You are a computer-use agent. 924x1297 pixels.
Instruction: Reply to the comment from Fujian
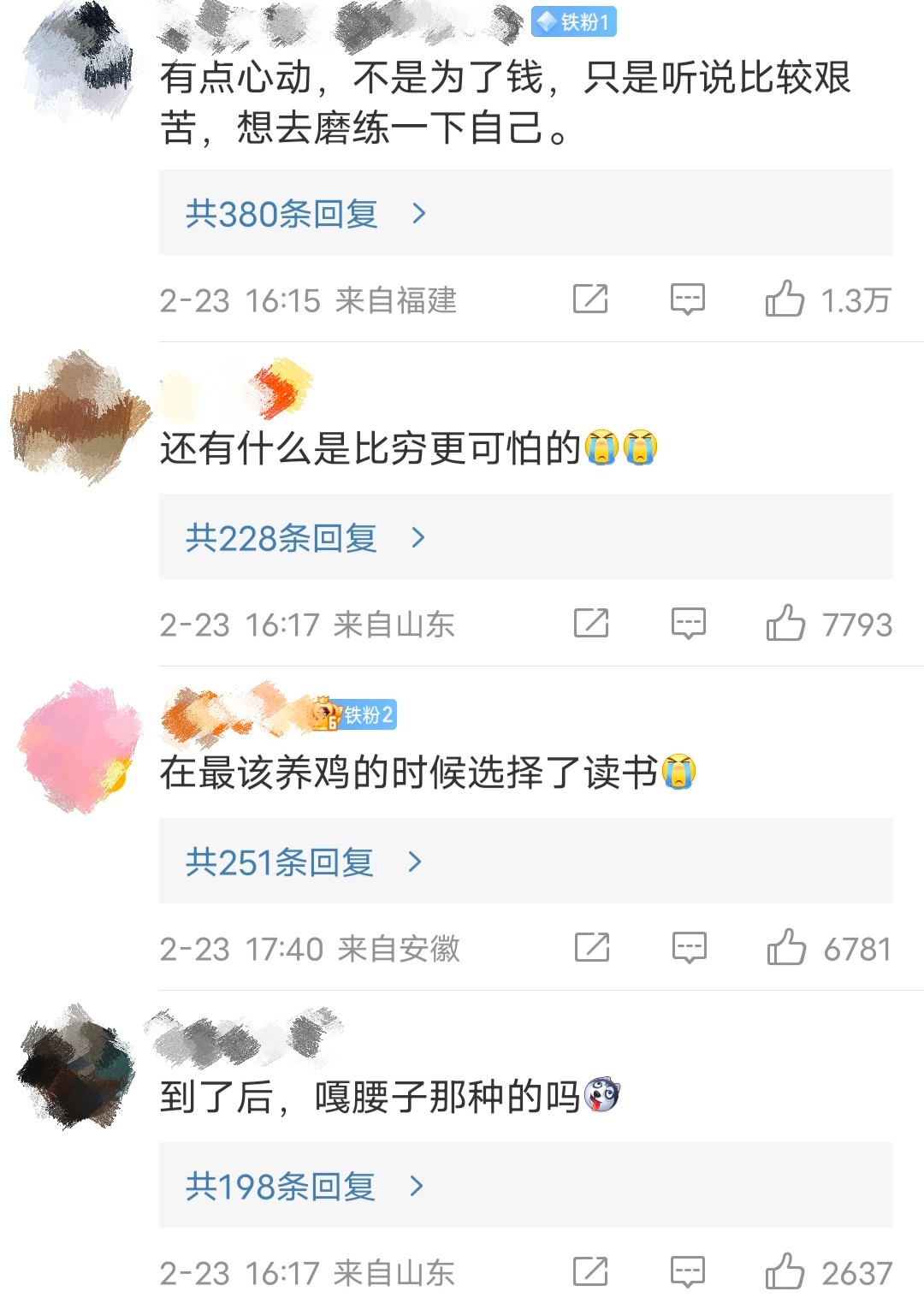[688, 299]
